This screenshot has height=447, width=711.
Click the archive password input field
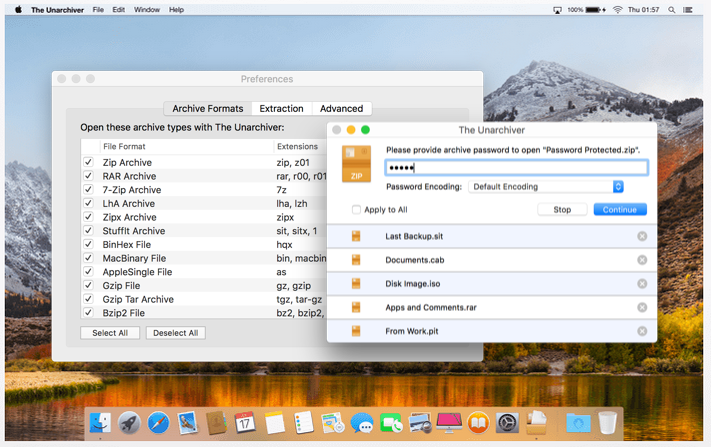[516, 168]
